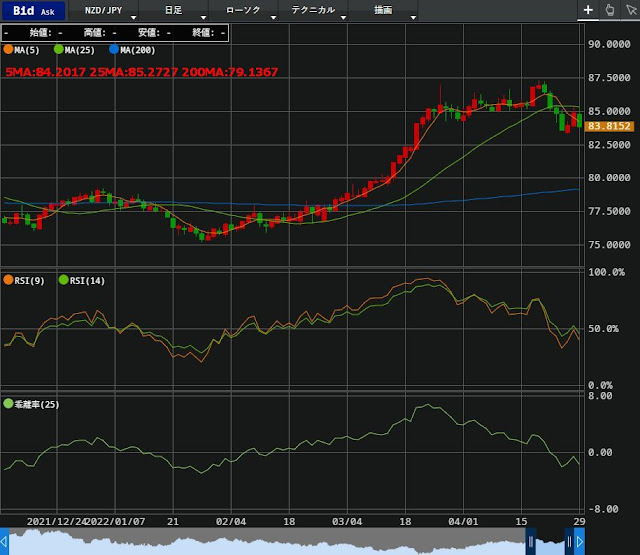This screenshot has width=640, height=555.
Task: Click the 8.00 deviation axis label
Action: click(600, 396)
